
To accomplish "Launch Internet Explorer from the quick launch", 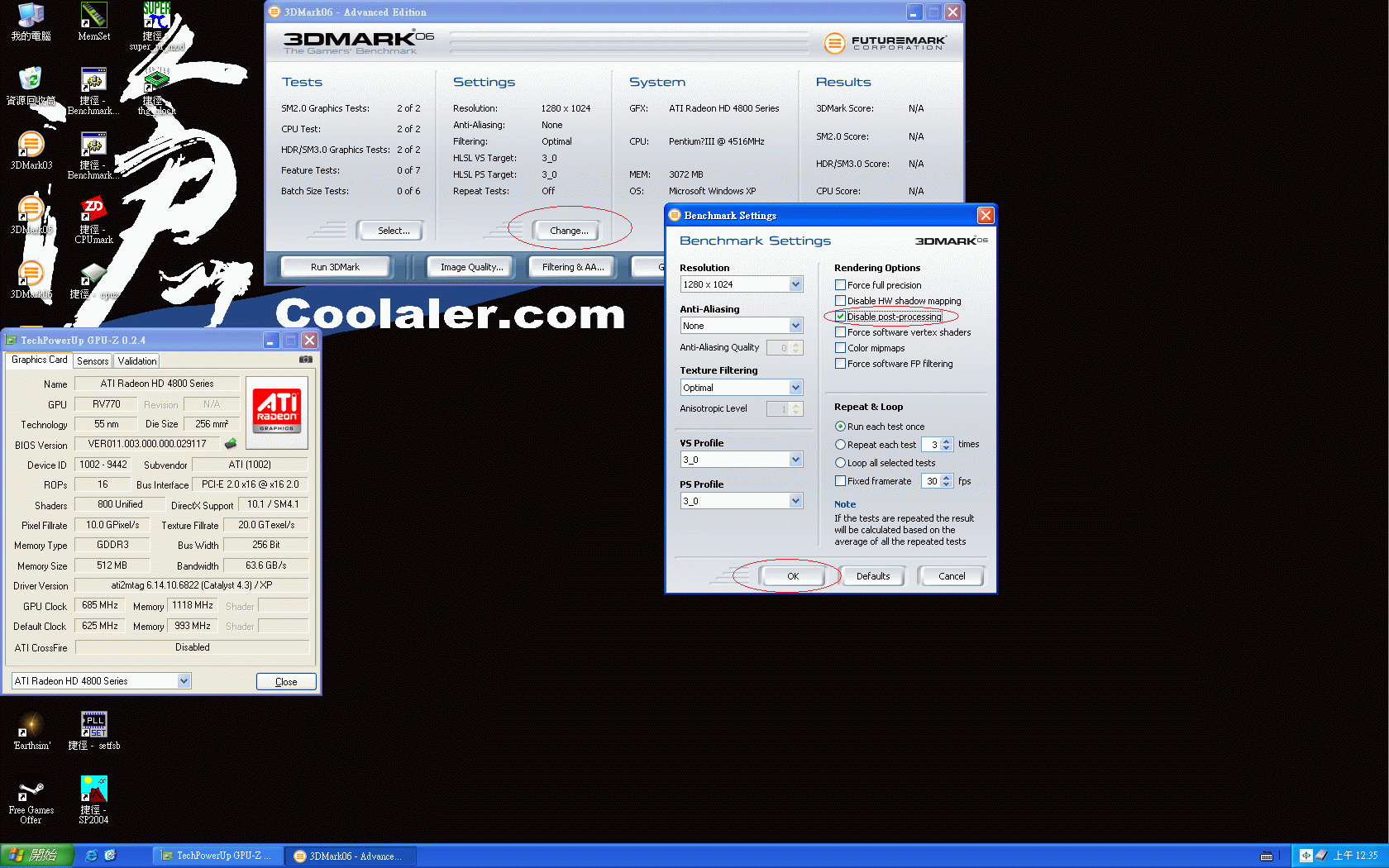I will (x=91, y=856).
